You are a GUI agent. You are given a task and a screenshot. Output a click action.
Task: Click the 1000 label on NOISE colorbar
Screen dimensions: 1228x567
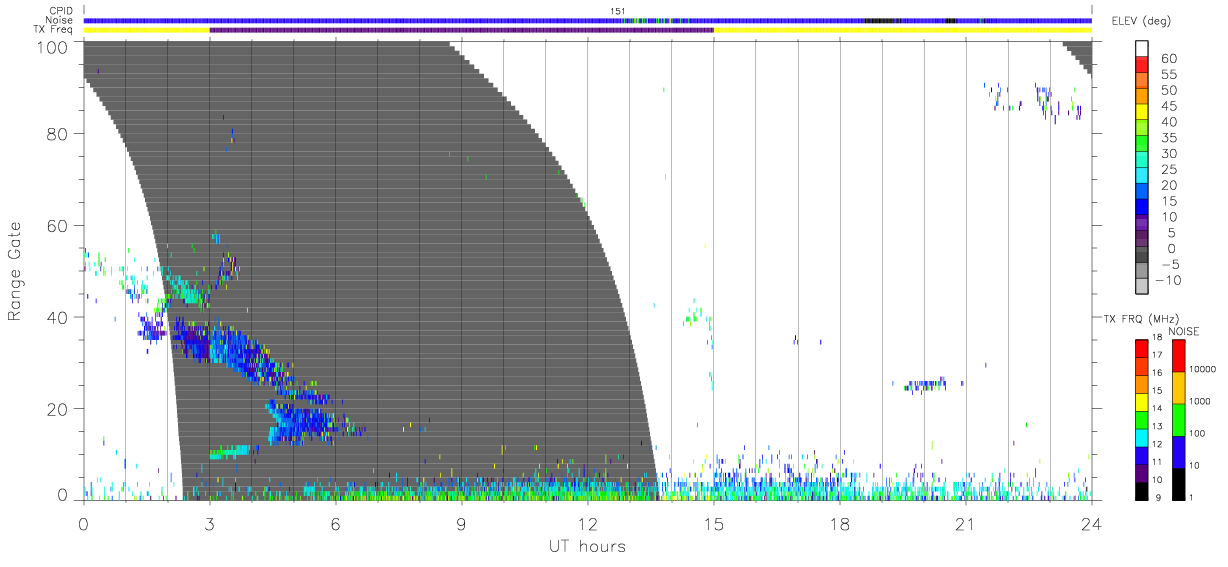pos(1200,401)
